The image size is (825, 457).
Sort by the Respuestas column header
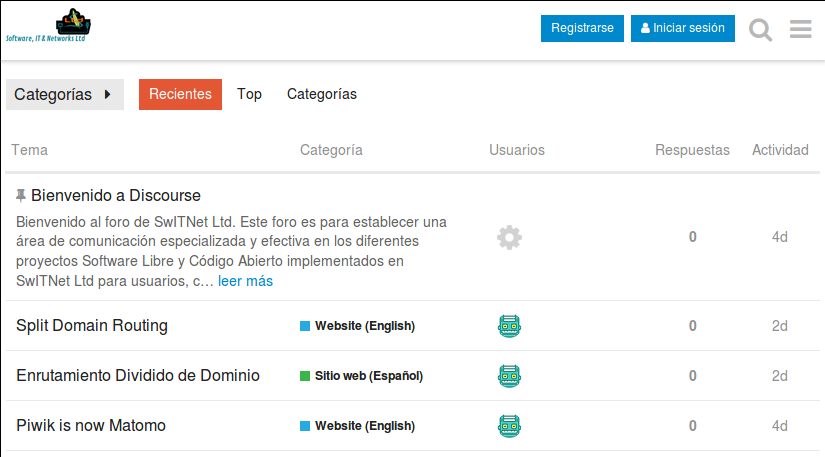[692, 150]
